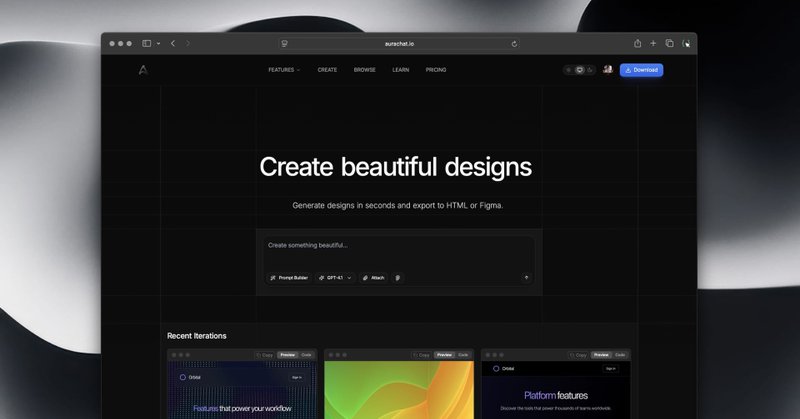Viewport: 800px width, 419px height.
Task: Select Preview tab on green-orange gradient card
Action: [444, 355]
